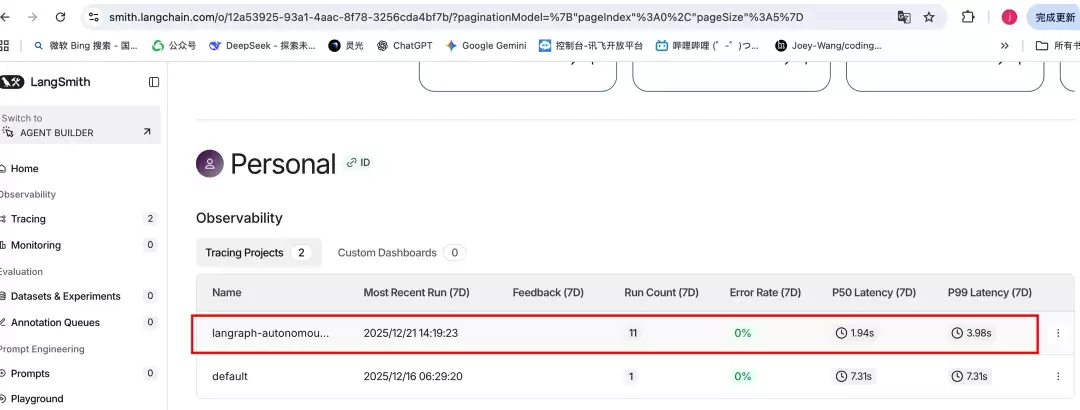Bookmark this page with star icon
Image resolution: width=1080 pixels, height=410 pixels.
click(x=929, y=17)
